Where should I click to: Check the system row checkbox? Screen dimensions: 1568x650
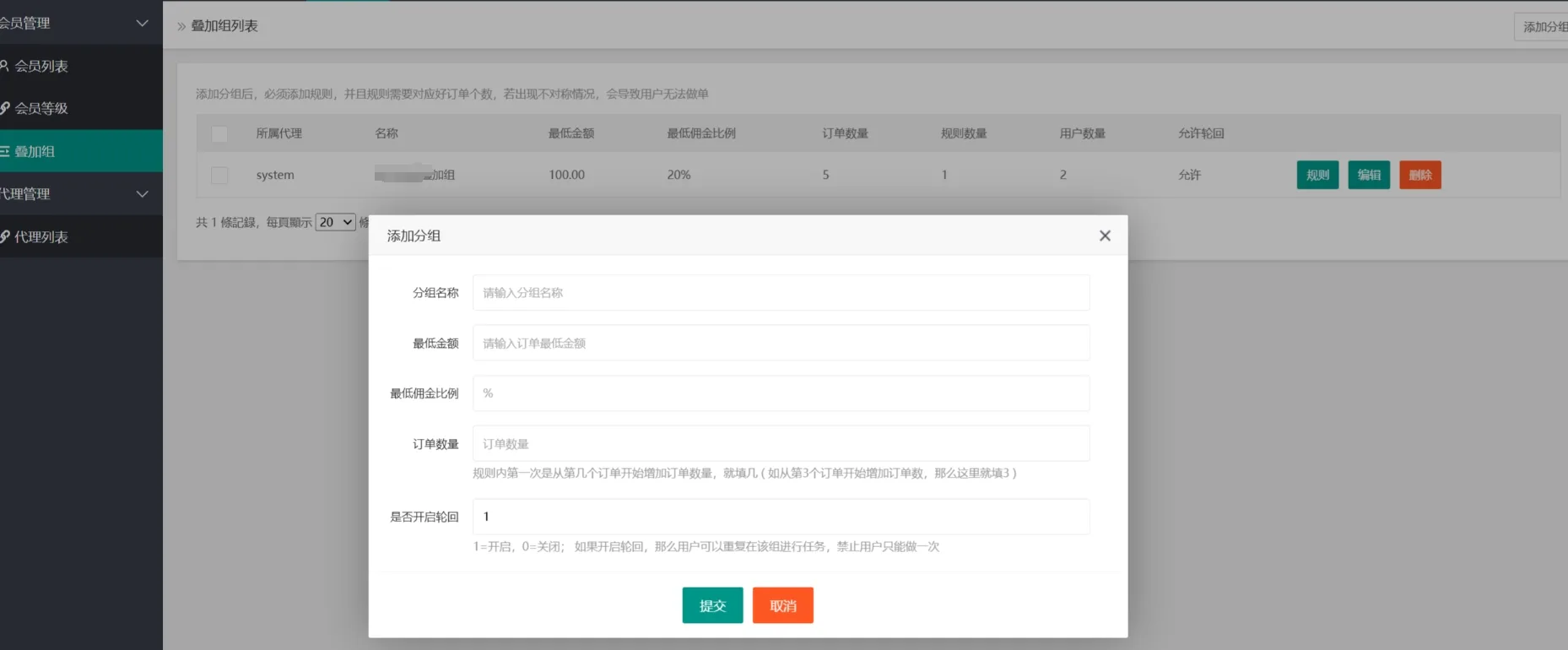click(x=219, y=175)
